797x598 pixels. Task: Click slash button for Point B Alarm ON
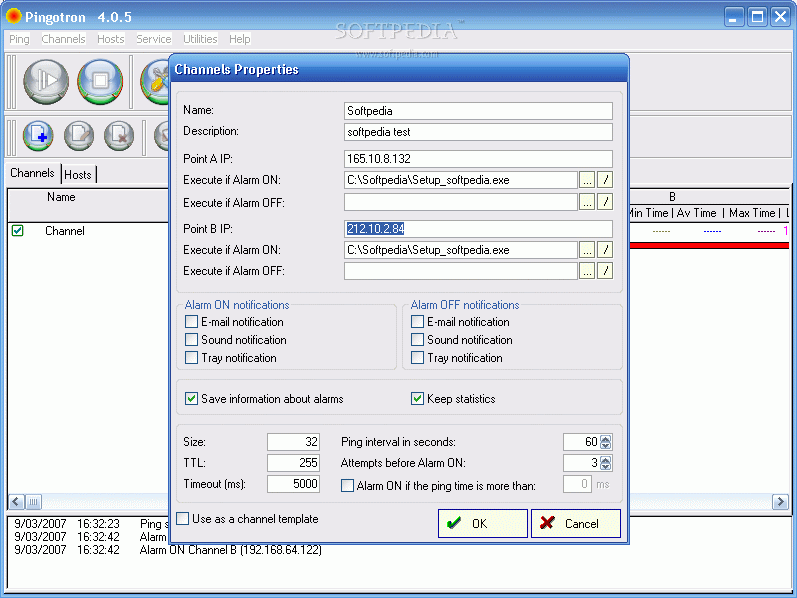(605, 250)
